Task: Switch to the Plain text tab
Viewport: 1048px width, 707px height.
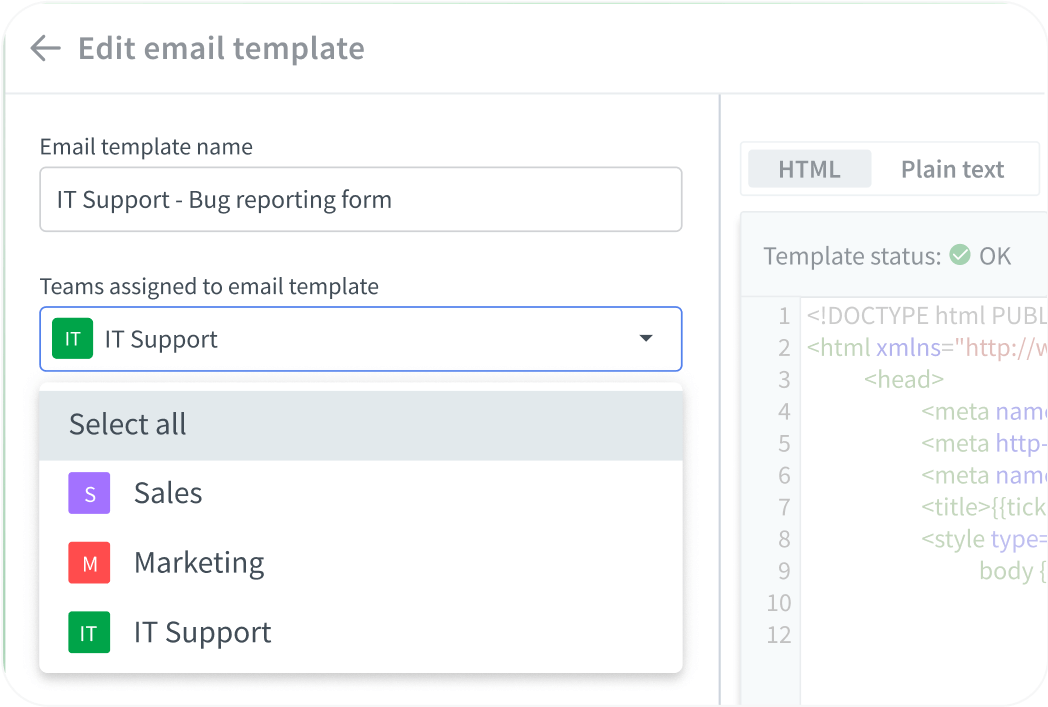Action: point(952,168)
